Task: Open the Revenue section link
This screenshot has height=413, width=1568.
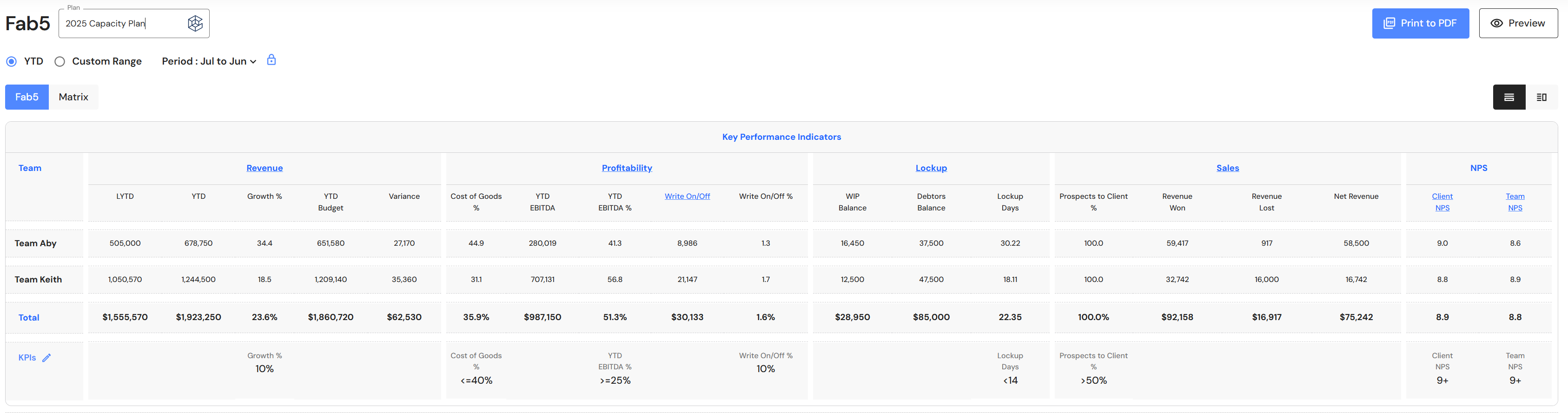Action: tap(265, 168)
